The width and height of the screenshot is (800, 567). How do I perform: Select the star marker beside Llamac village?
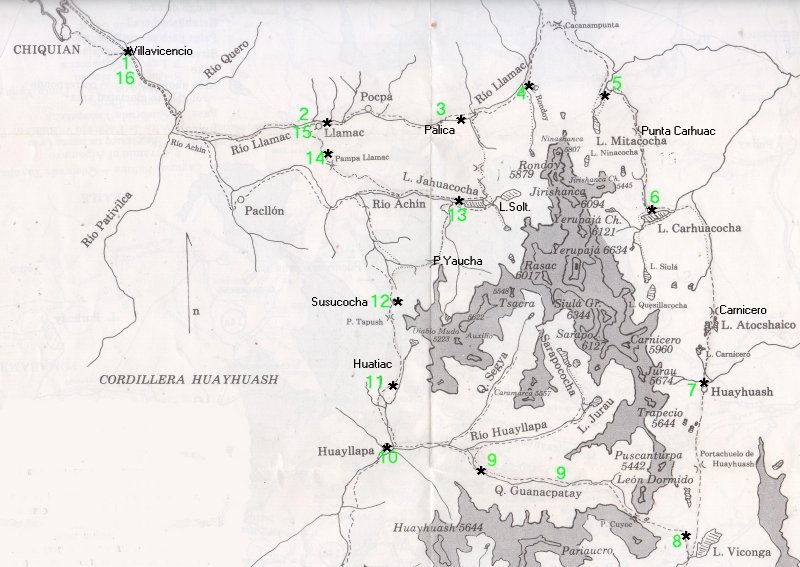[327, 122]
